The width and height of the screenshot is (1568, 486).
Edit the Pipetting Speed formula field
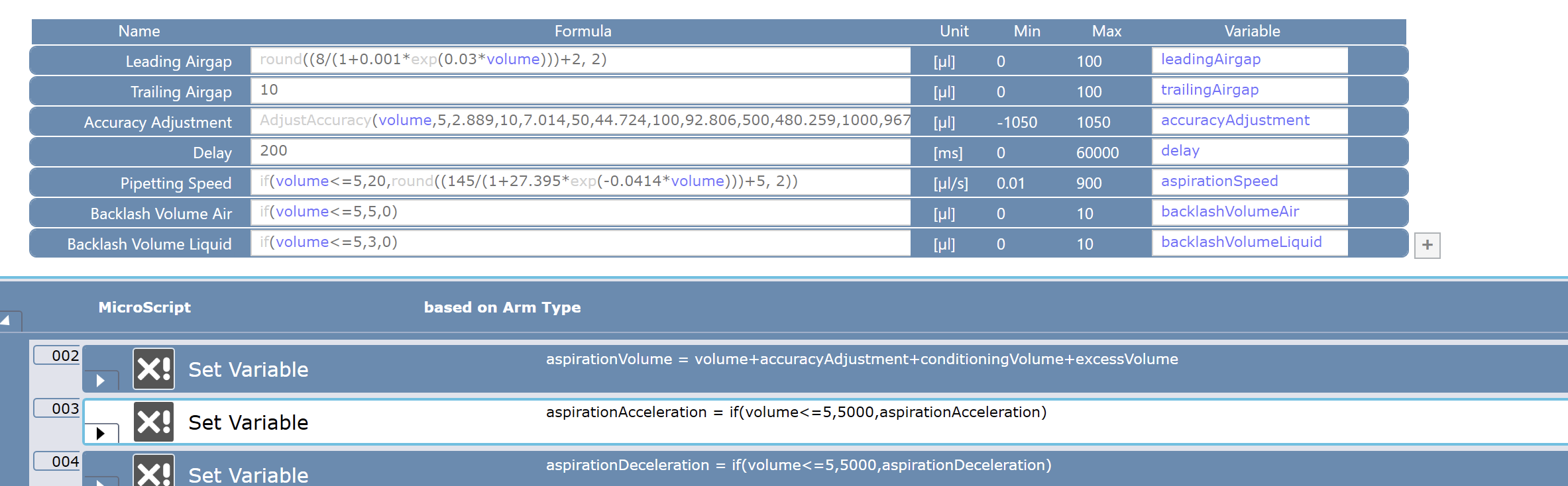[580, 182]
